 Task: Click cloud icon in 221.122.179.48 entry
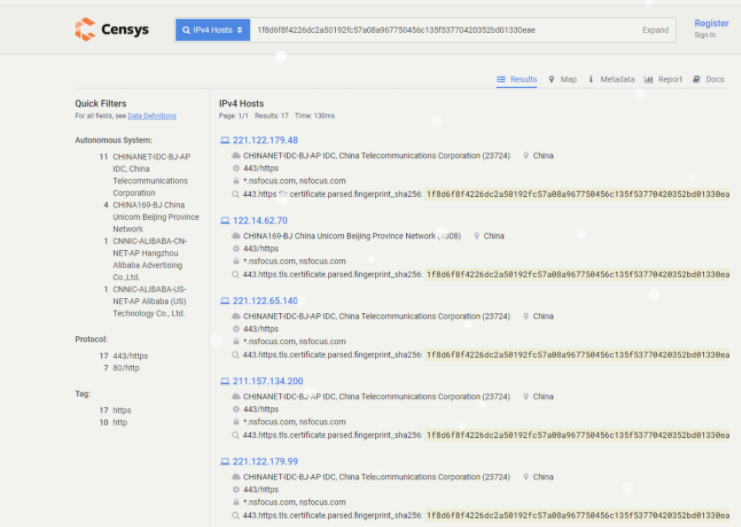click(236, 156)
